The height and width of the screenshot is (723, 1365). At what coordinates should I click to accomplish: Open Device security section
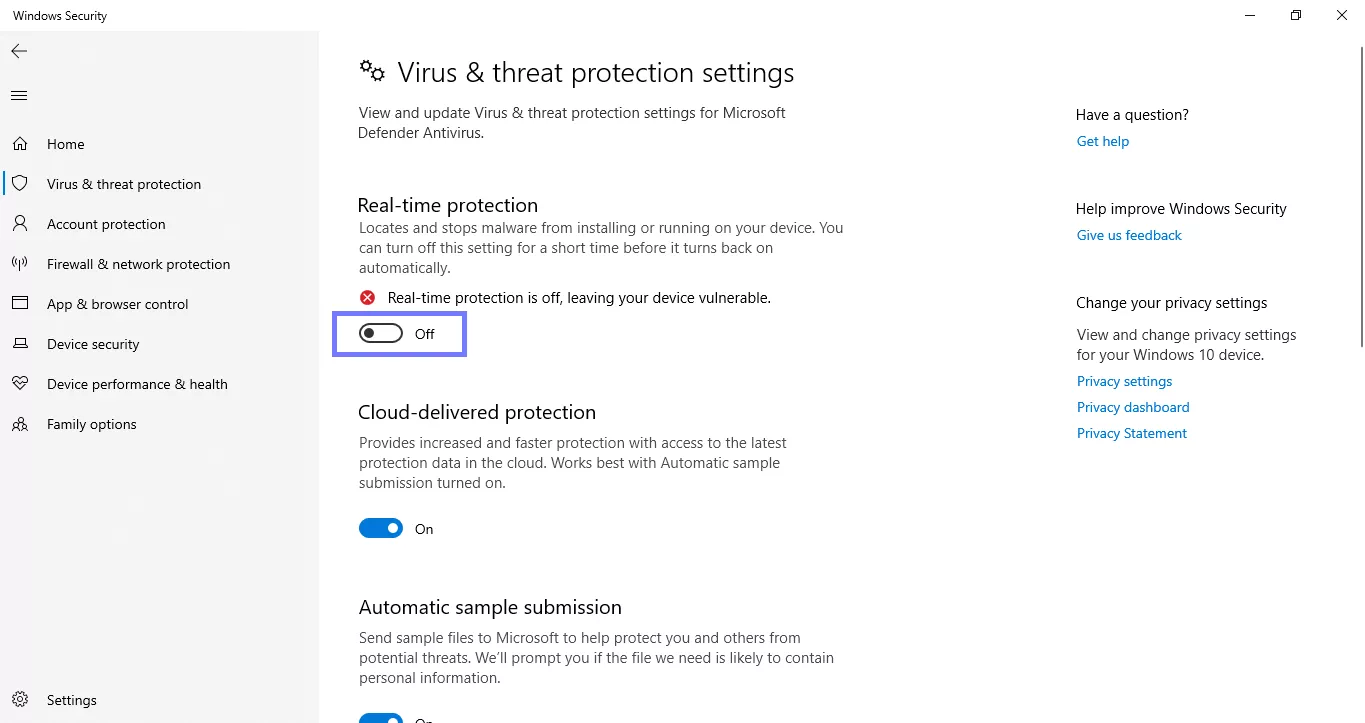pyautogui.click(x=93, y=343)
